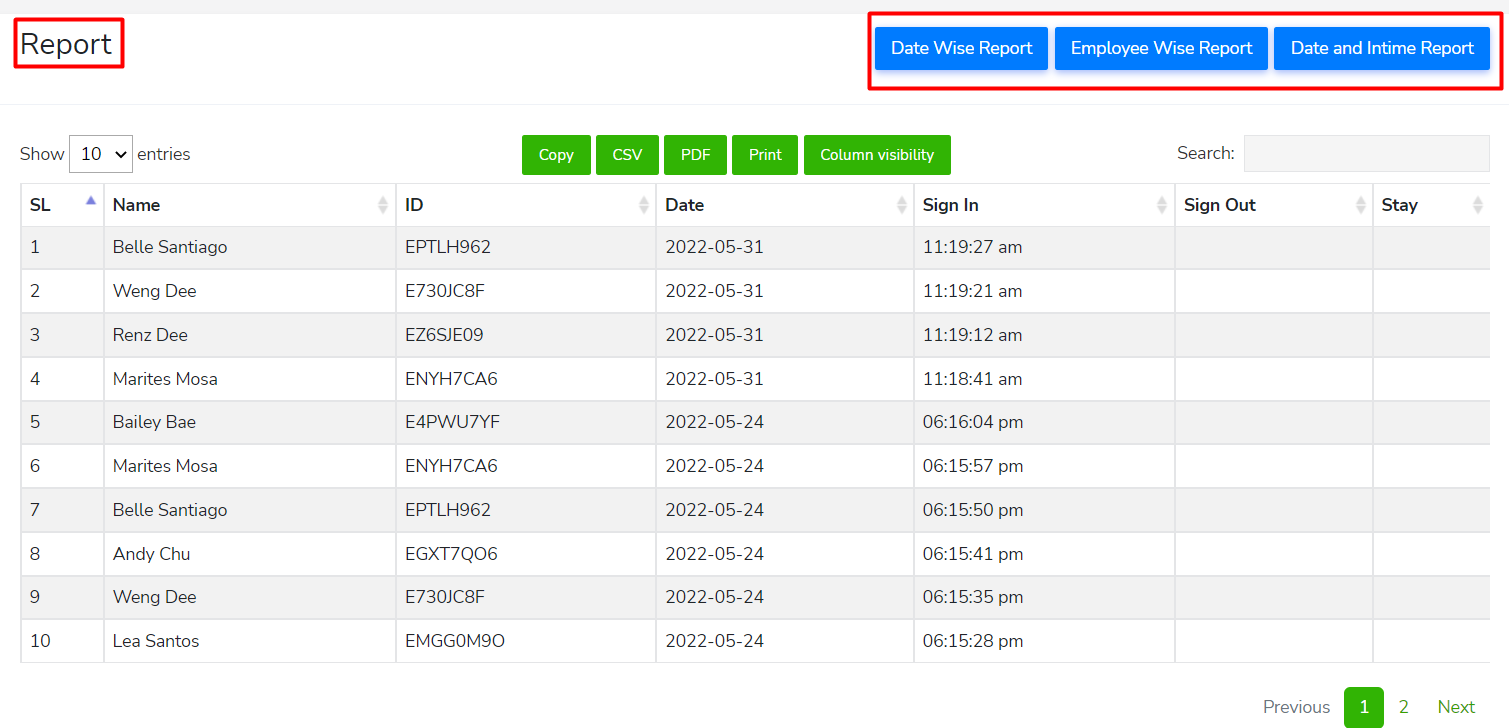Copy table data to clipboard

click(x=556, y=155)
